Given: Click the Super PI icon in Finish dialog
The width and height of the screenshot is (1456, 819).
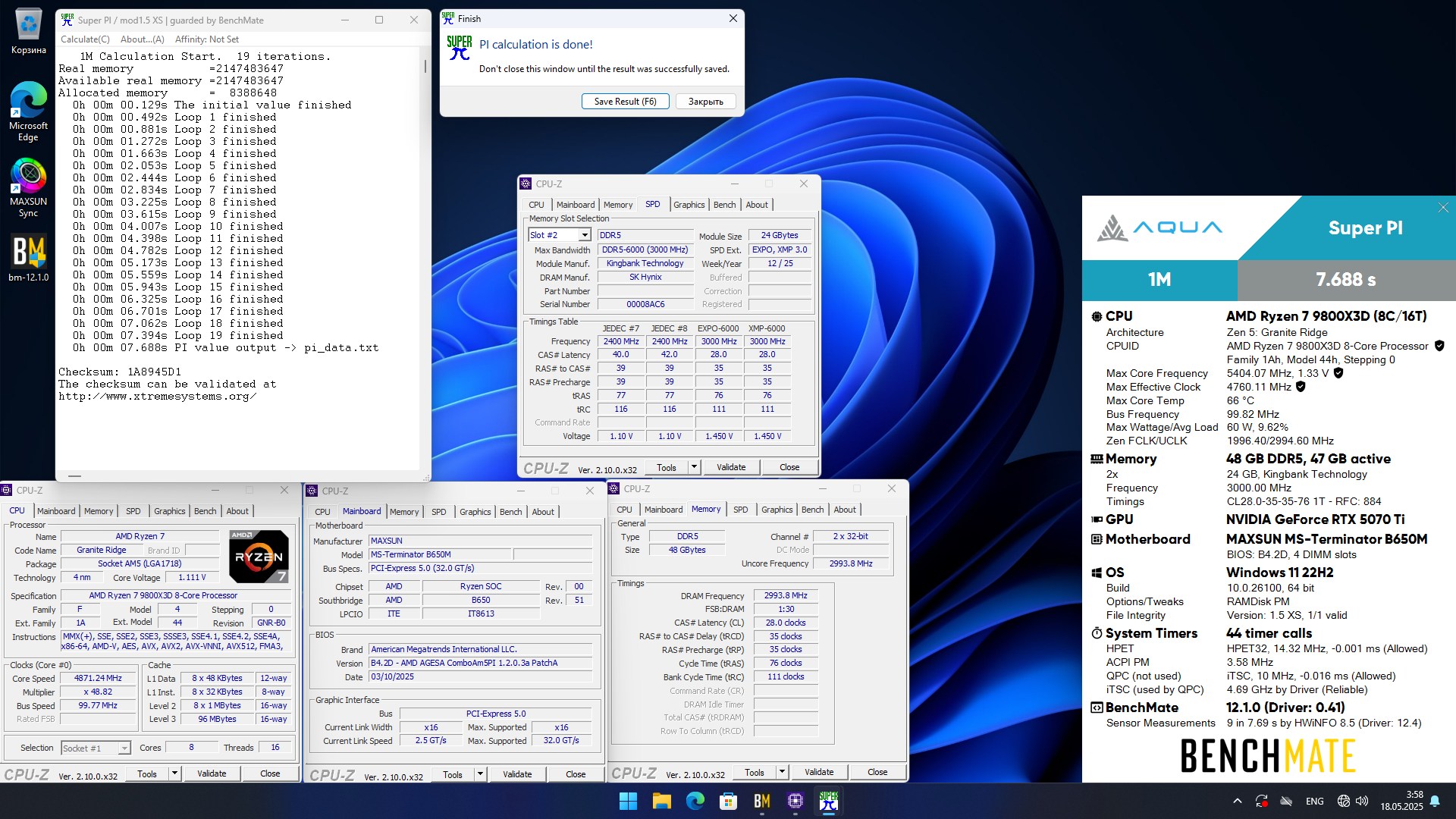Looking at the screenshot, I should click(460, 48).
